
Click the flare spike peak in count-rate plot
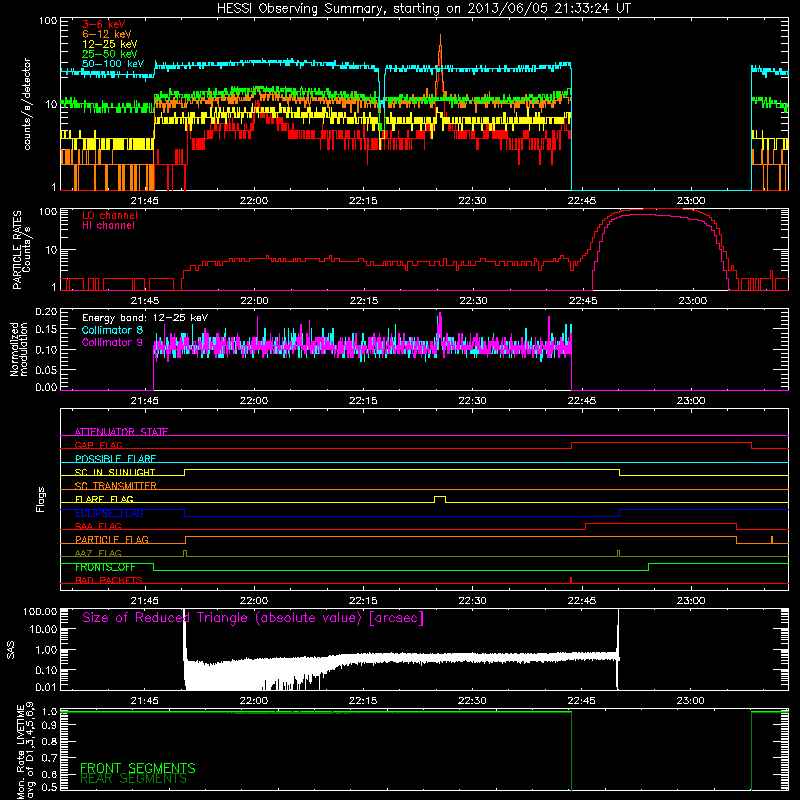coord(440,36)
